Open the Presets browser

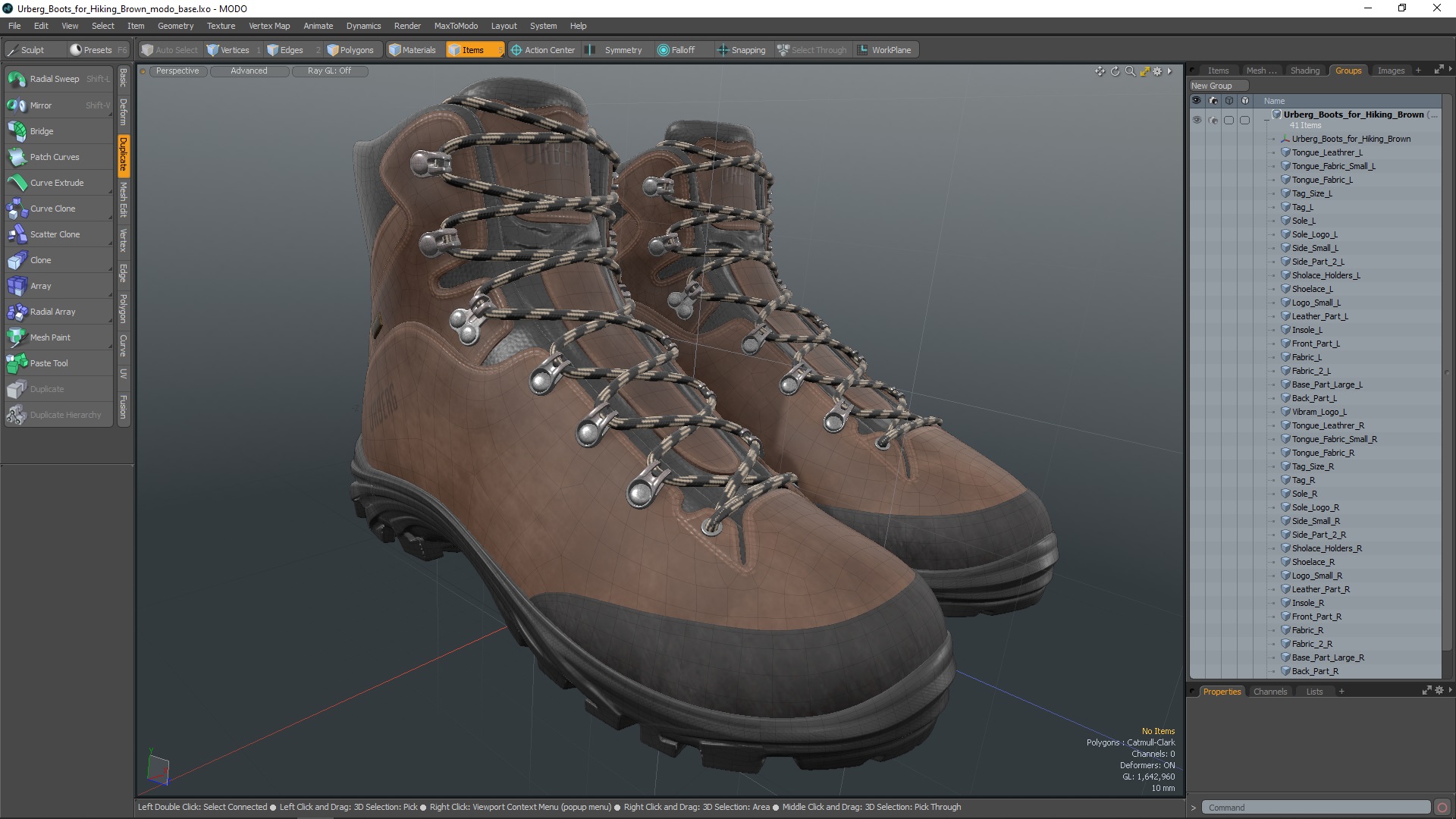99,50
